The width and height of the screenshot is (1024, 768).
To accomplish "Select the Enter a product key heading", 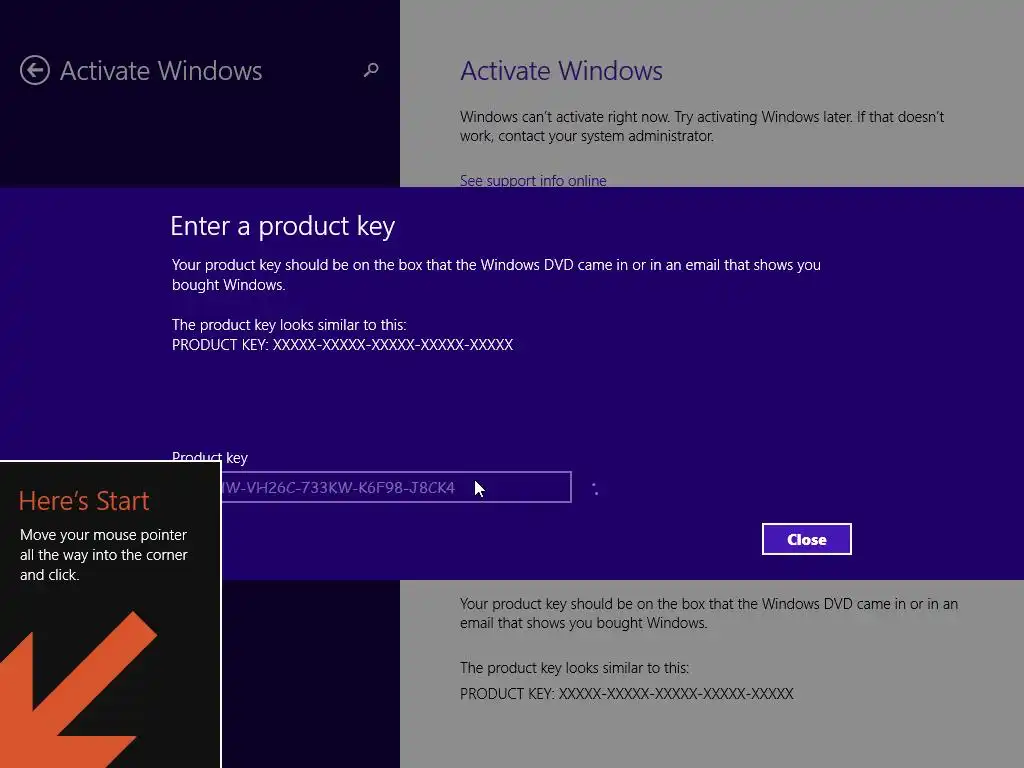I will tap(282, 226).
